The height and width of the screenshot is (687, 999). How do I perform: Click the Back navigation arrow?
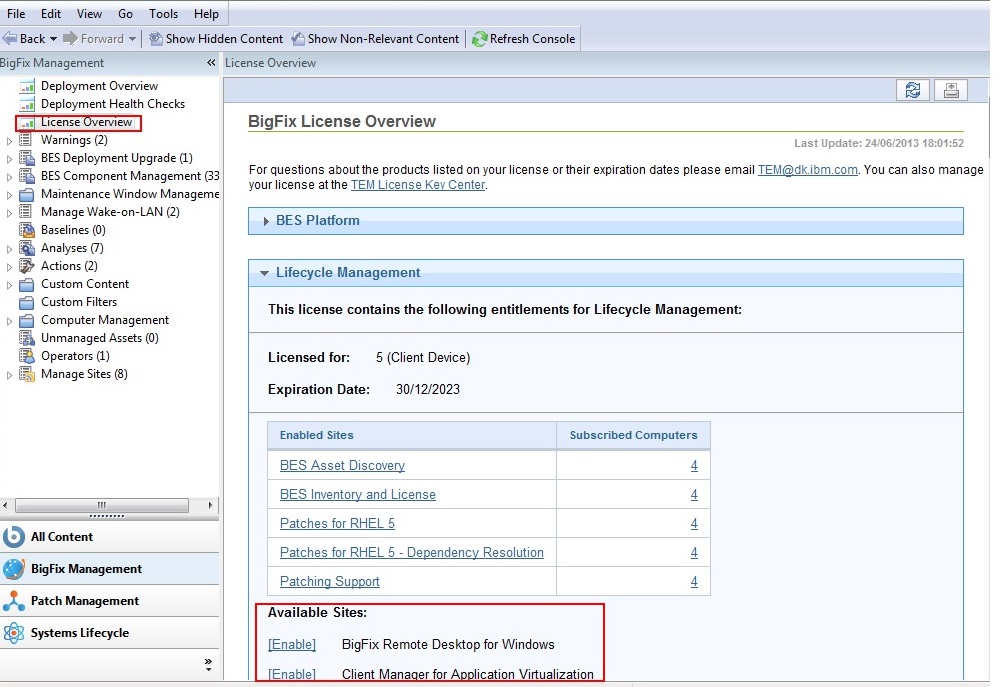pos(10,39)
